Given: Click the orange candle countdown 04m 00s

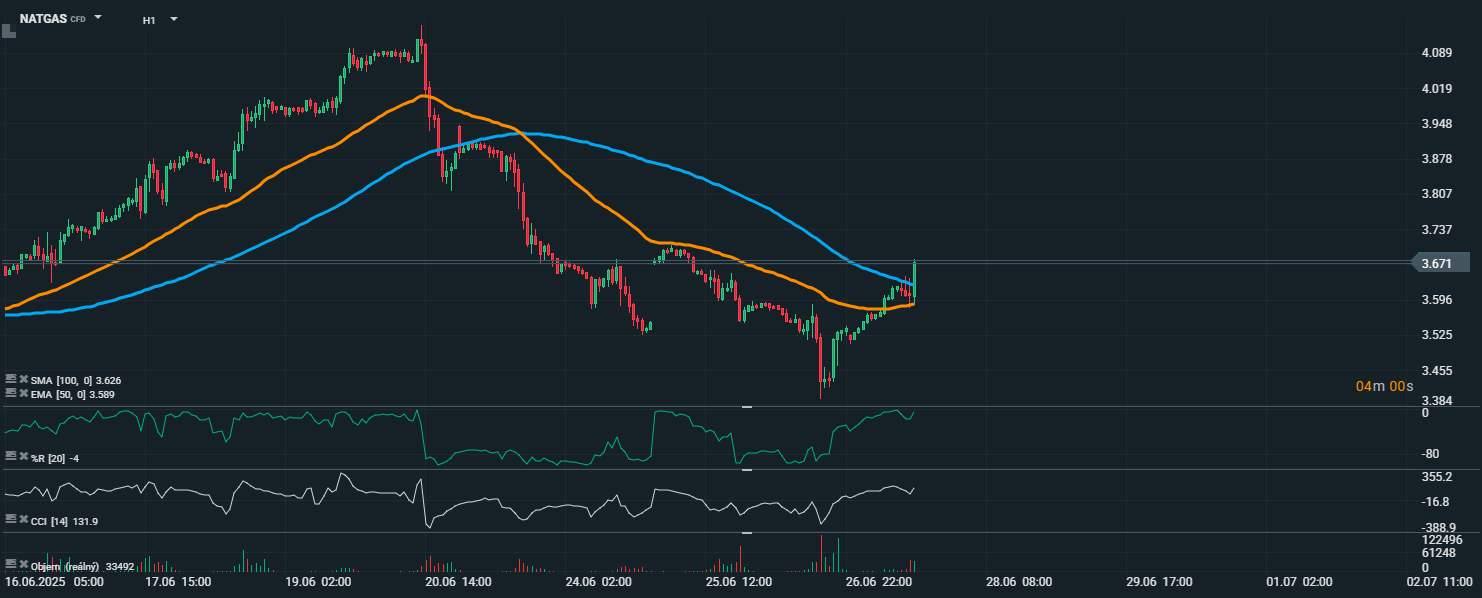Looking at the screenshot, I should click(1385, 386).
